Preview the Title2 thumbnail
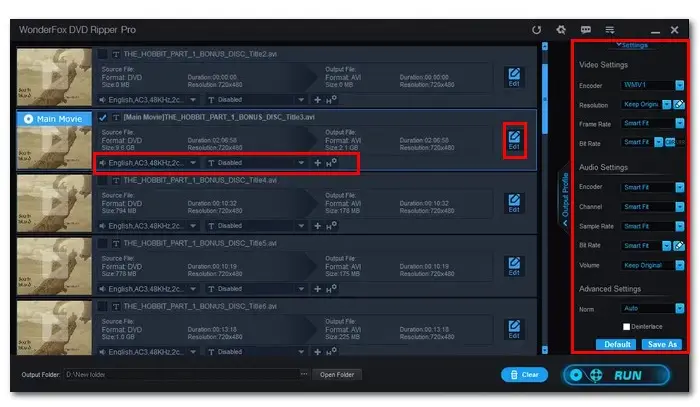This screenshot has width=700, height=407. pyautogui.click(x=54, y=77)
